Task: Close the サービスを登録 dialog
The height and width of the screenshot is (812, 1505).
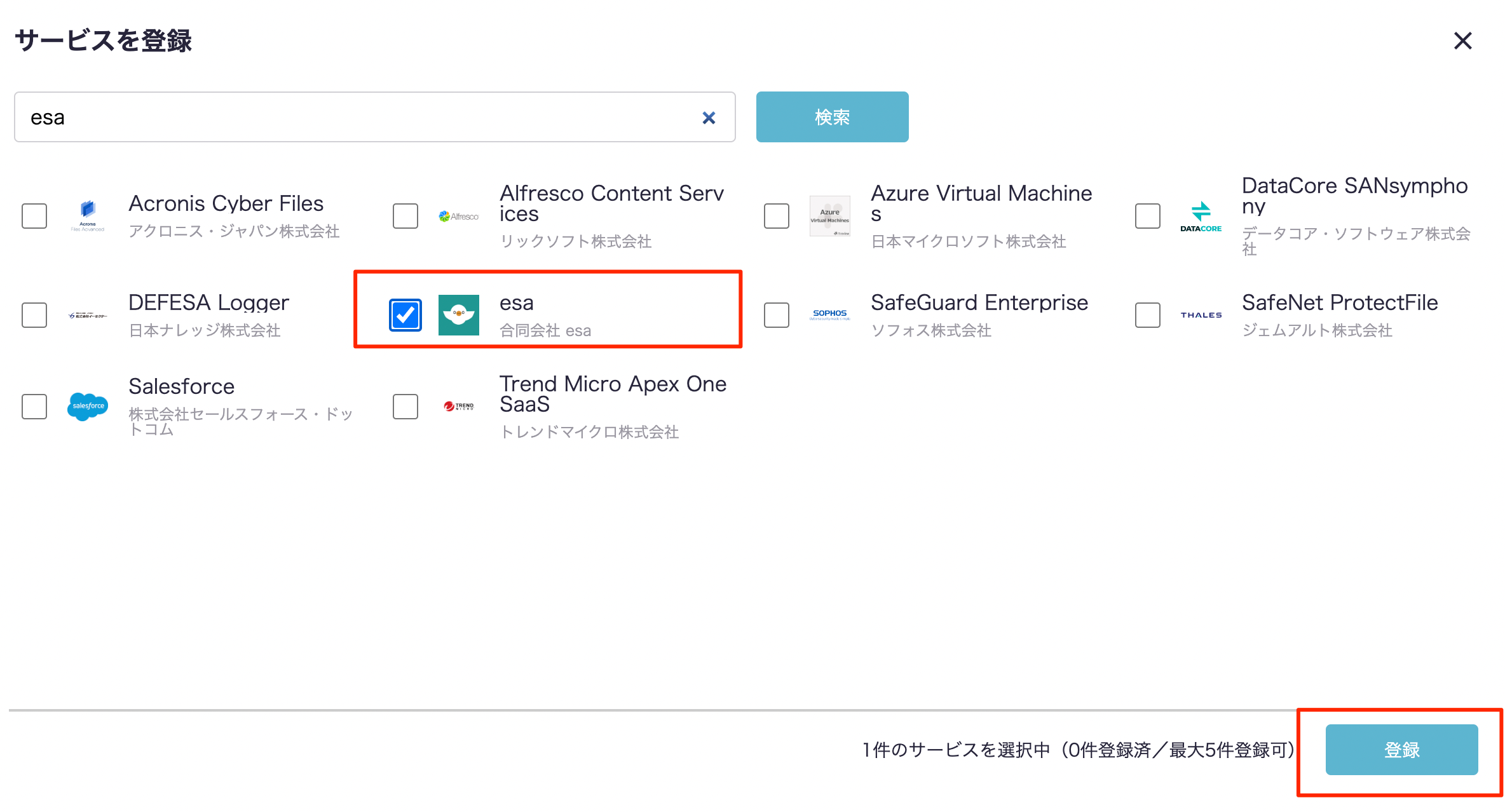Action: [x=1462, y=41]
